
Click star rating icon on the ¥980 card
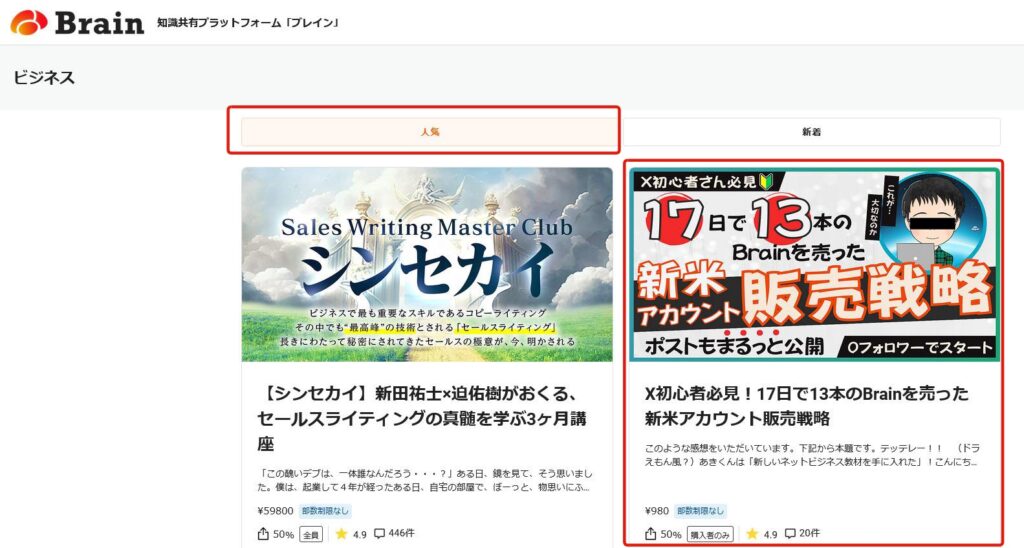tap(752, 534)
